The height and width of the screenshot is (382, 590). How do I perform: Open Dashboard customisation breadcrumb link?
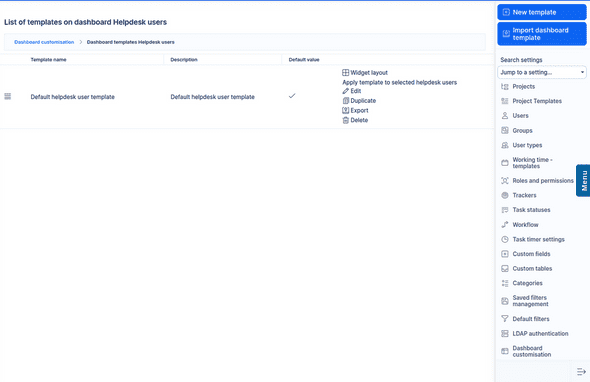[44, 42]
